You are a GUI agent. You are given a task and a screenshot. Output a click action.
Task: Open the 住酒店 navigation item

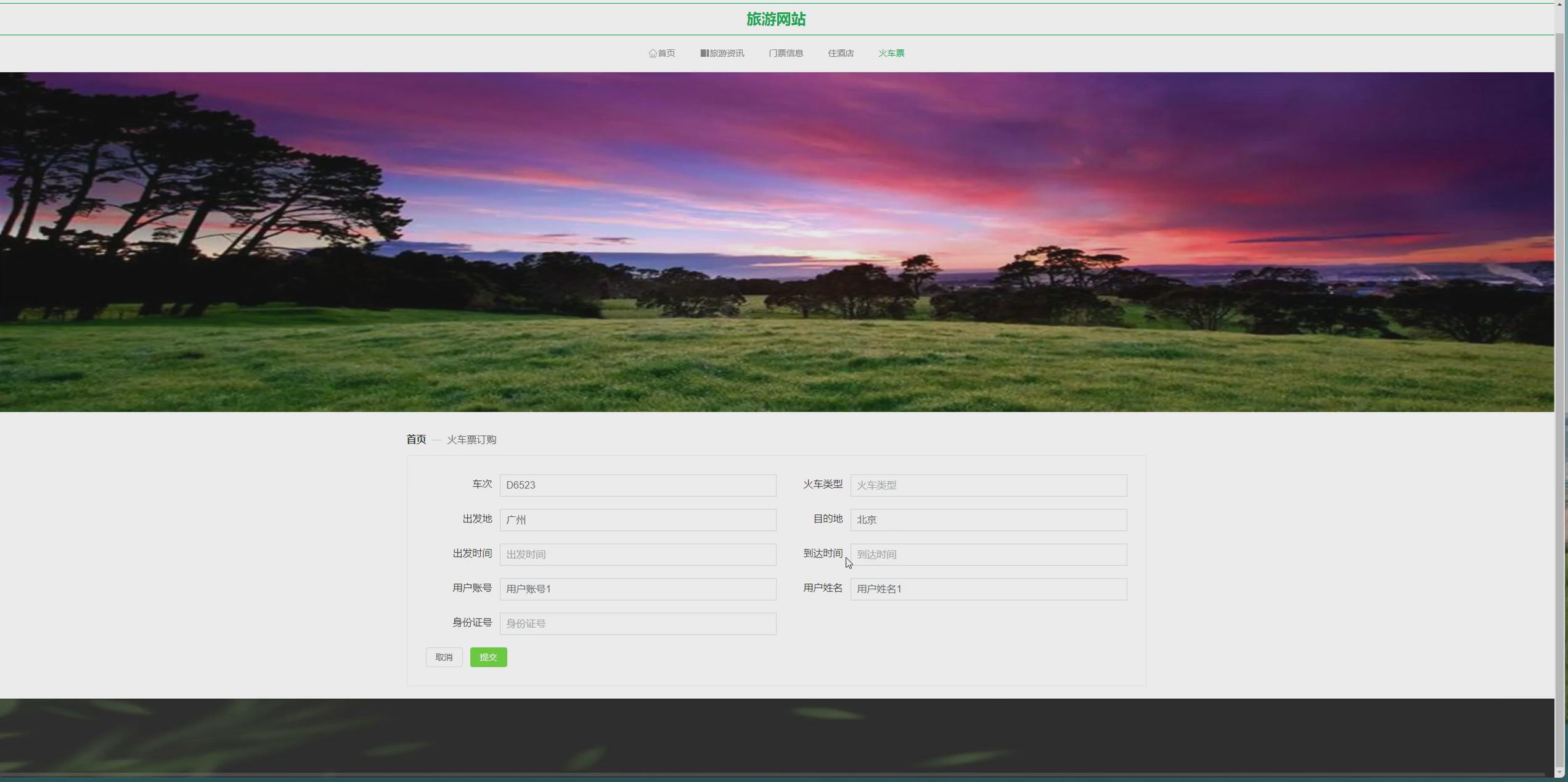point(841,53)
